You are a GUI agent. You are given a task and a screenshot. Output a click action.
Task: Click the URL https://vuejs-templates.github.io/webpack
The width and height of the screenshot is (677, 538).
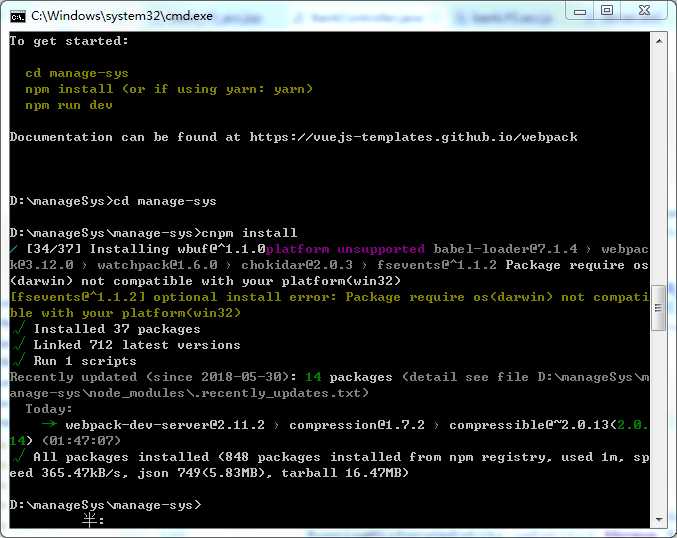point(413,137)
